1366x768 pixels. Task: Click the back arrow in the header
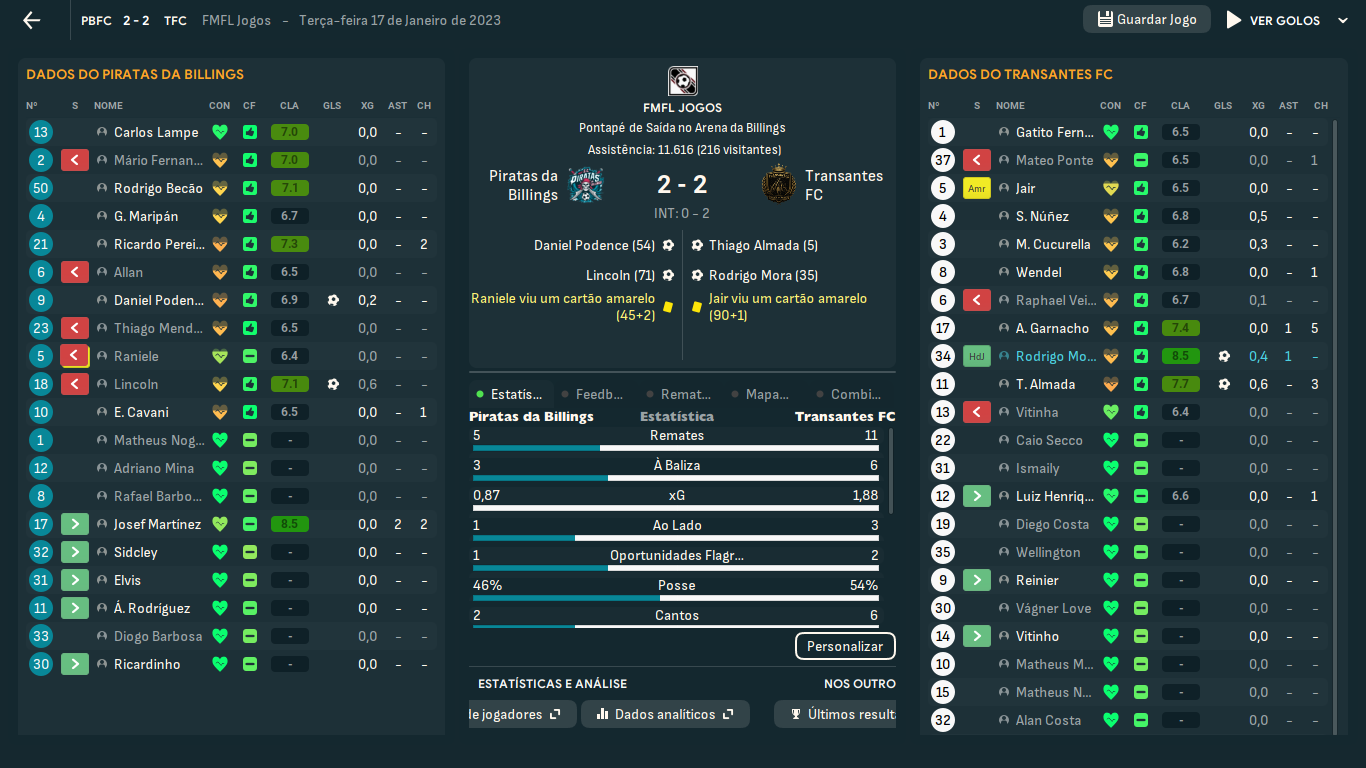32,20
